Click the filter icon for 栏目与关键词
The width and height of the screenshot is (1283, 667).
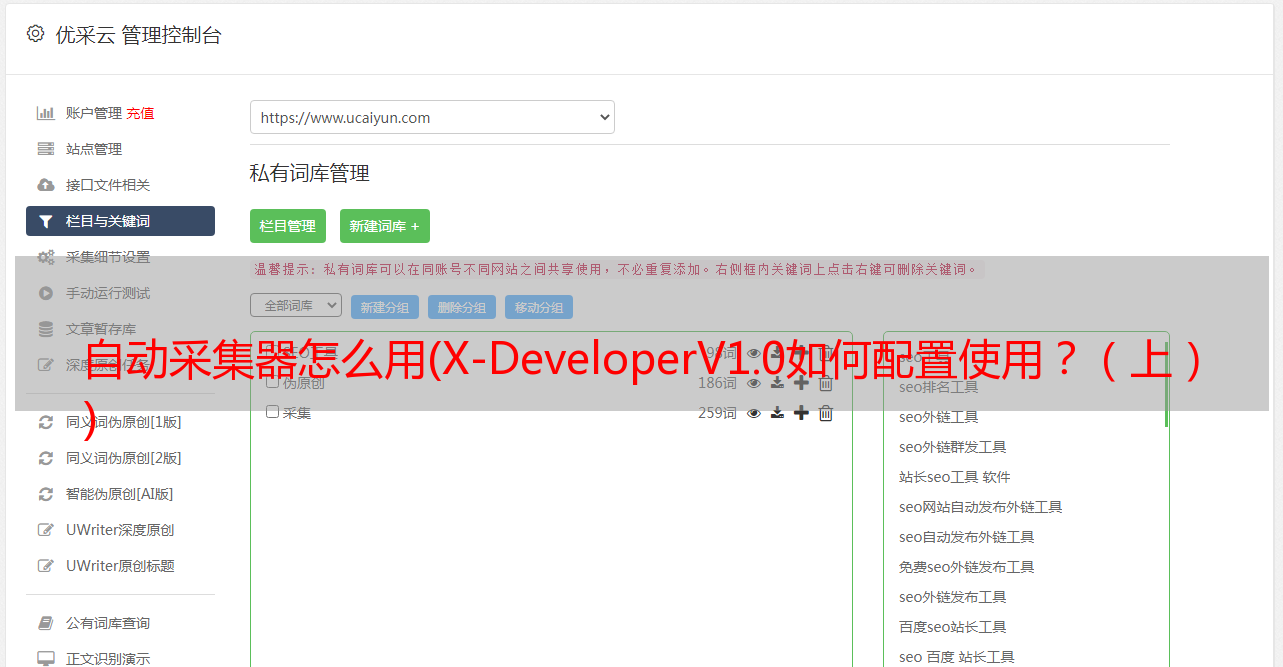tap(45, 221)
